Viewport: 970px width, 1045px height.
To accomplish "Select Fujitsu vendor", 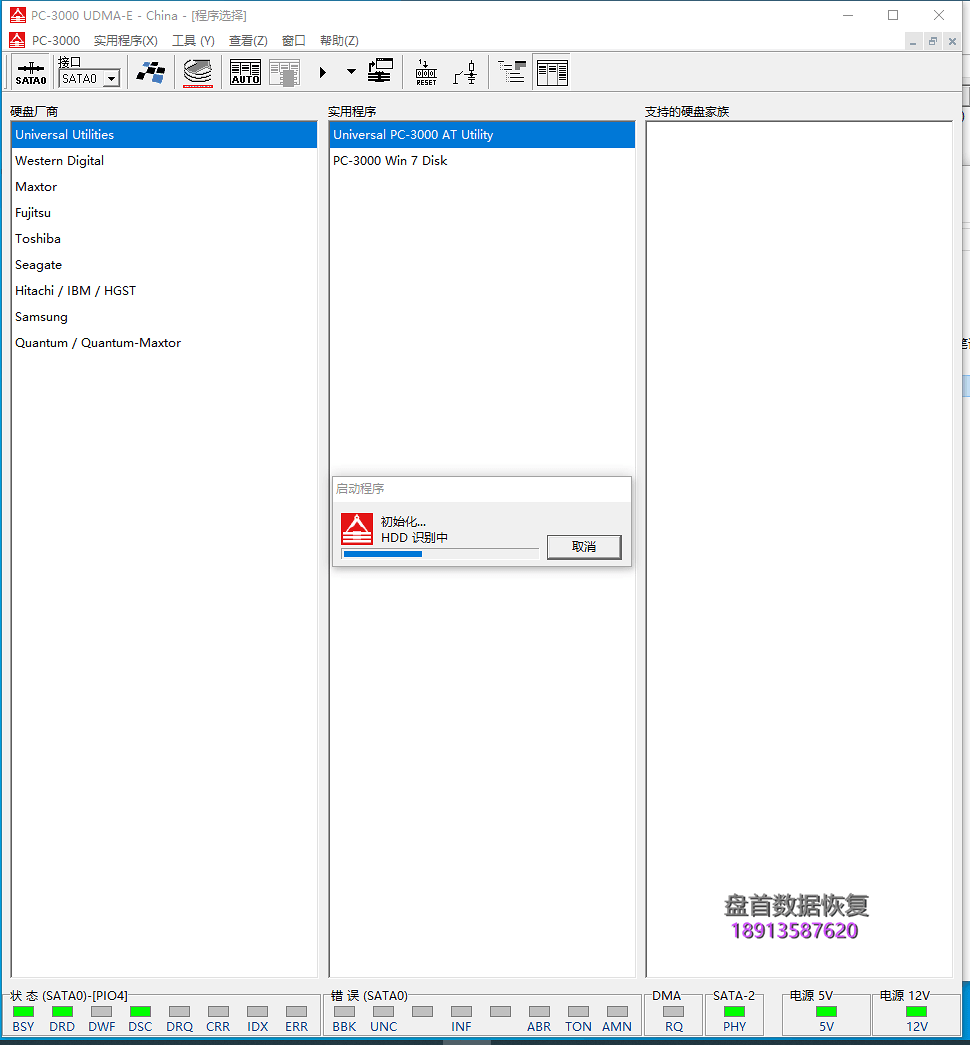I will coord(164,213).
